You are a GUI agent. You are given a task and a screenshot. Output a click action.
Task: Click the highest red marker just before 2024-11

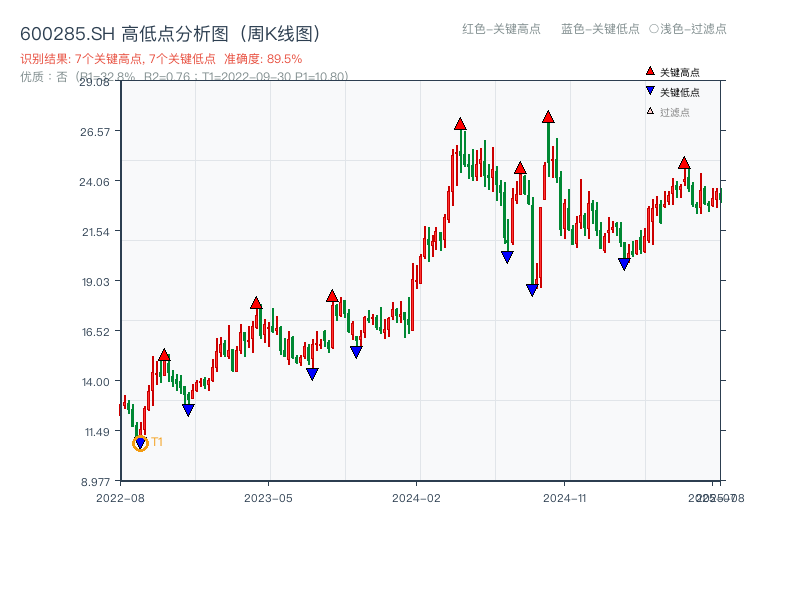[x=548, y=117]
